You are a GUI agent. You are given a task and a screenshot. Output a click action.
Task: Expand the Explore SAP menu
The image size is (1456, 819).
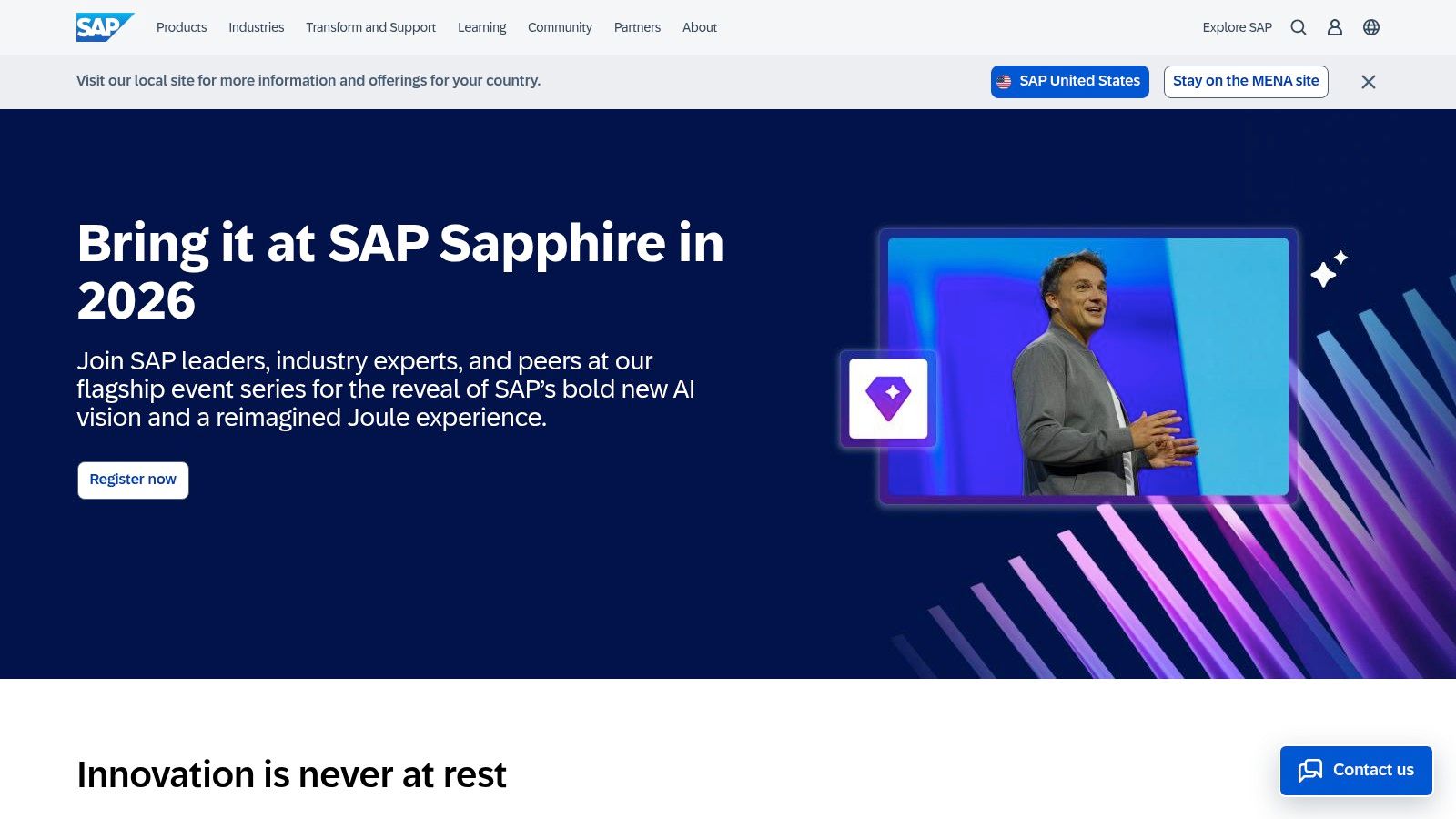click(x=1238, y=27)
